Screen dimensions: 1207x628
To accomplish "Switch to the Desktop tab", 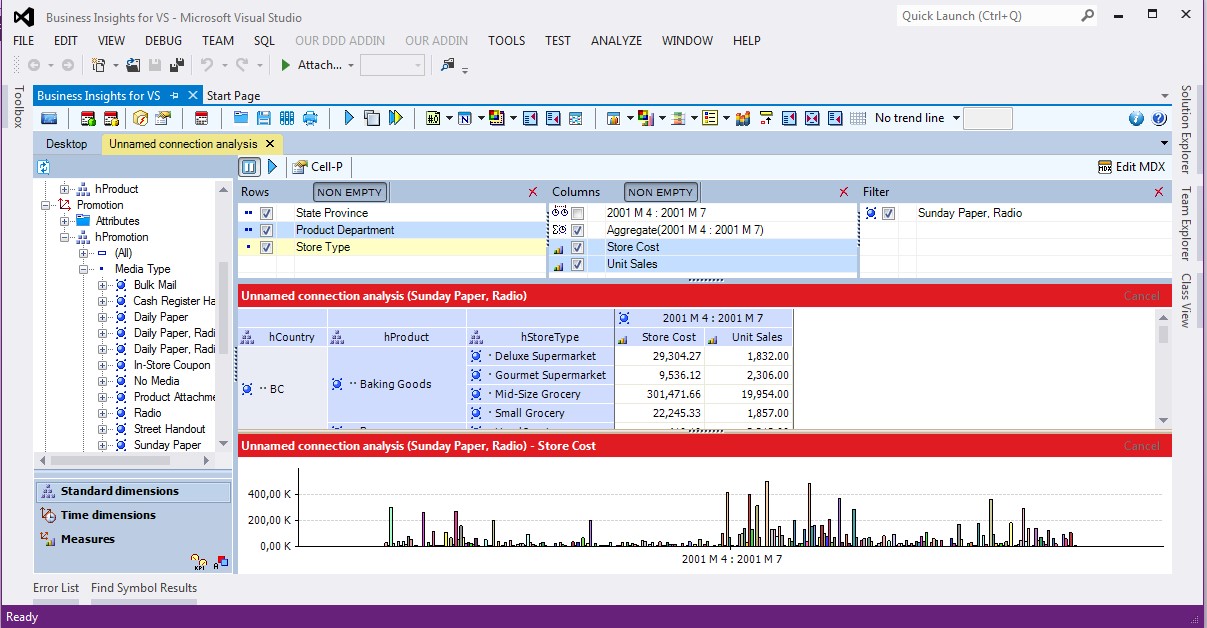I will (66, 144).
